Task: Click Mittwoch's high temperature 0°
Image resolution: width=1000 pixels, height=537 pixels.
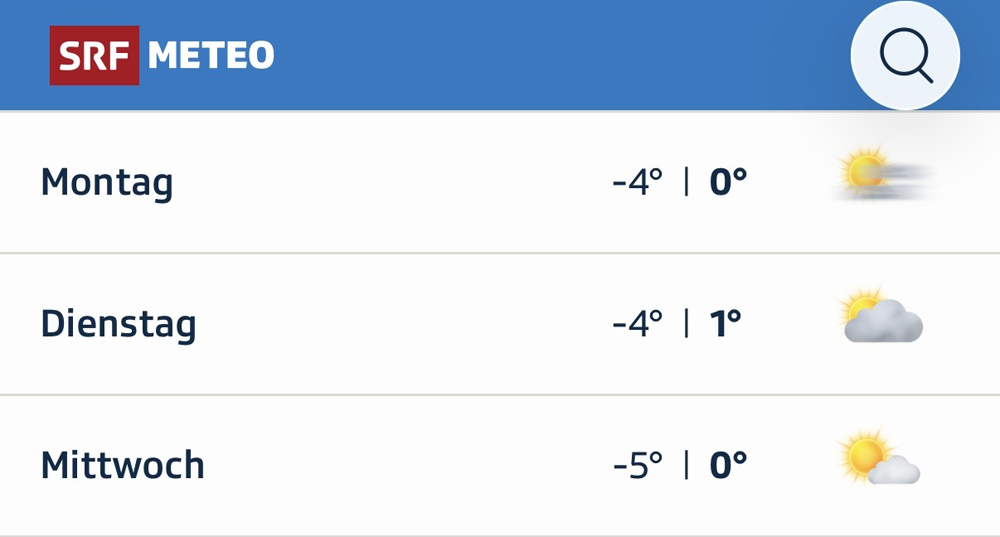Action: 728,466
